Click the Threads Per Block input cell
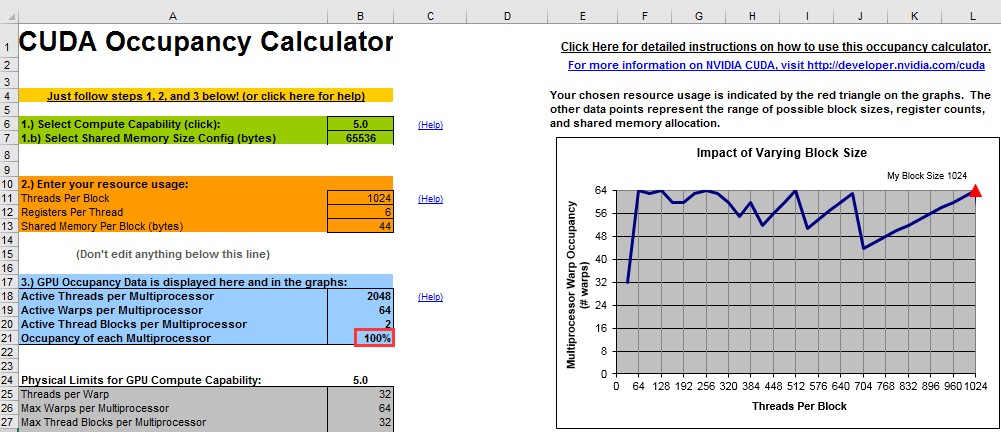 (360, 198)
